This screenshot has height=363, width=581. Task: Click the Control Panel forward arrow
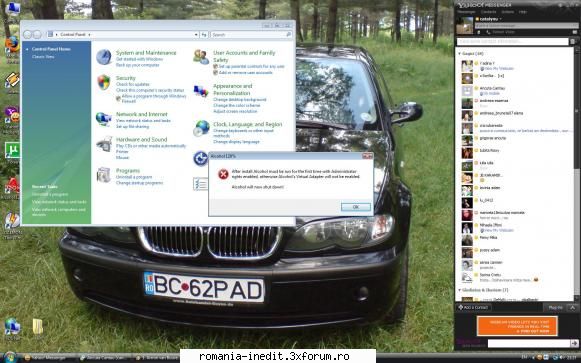pos(37,34)
